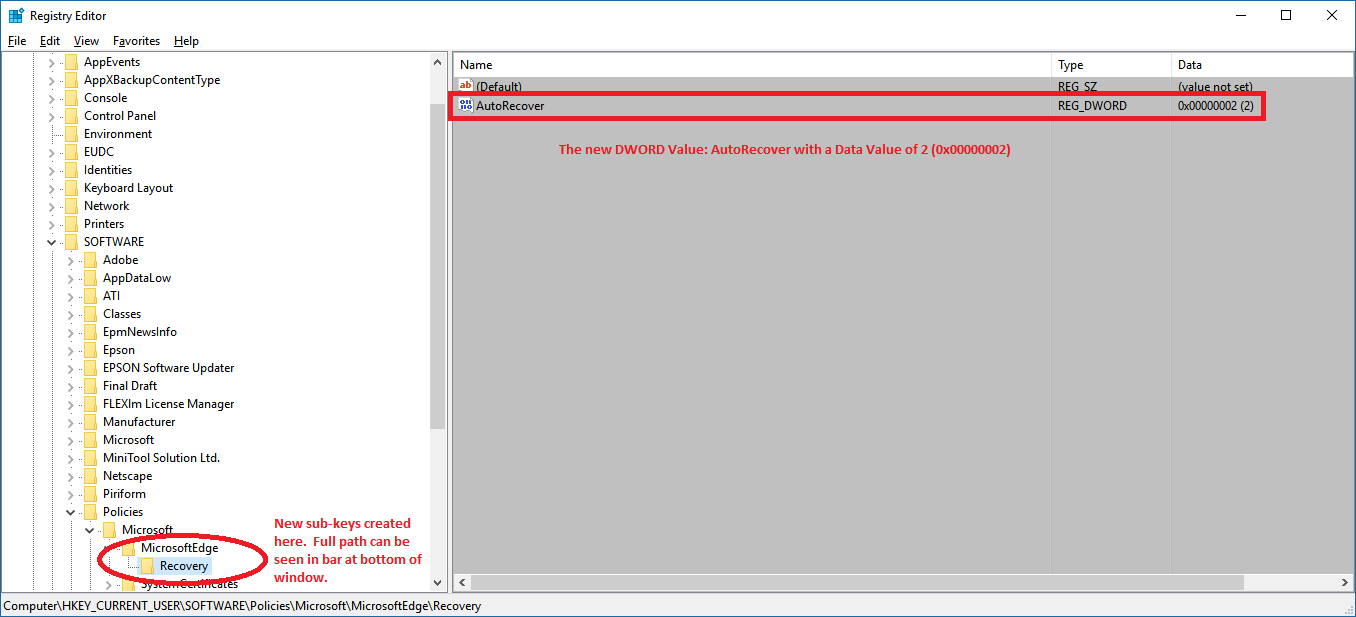Expand the Classes key
Image resolution: width=1356 pixels, height=617 pixels.
click(x=70, y=314)
